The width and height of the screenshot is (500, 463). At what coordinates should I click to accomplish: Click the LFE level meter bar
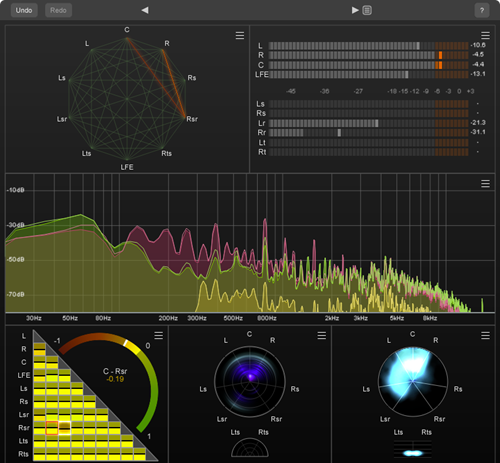(369, 74)
